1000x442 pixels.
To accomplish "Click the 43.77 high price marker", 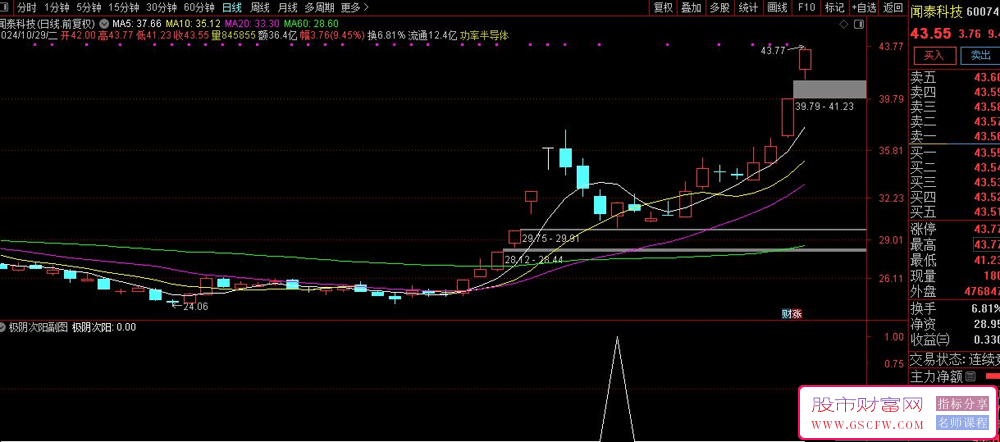I will tap(773, 50).
